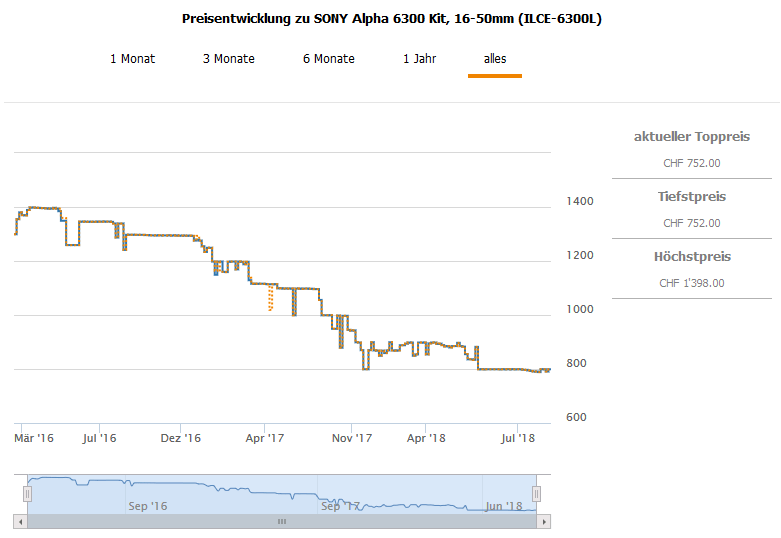Screen dimensions: 781x538
Task: Select the 1 Jahr range tab
Action: pos(419,59)
